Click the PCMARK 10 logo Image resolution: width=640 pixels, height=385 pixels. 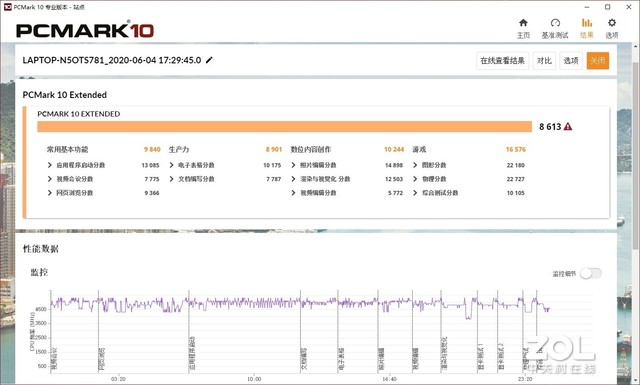point(85,30)
